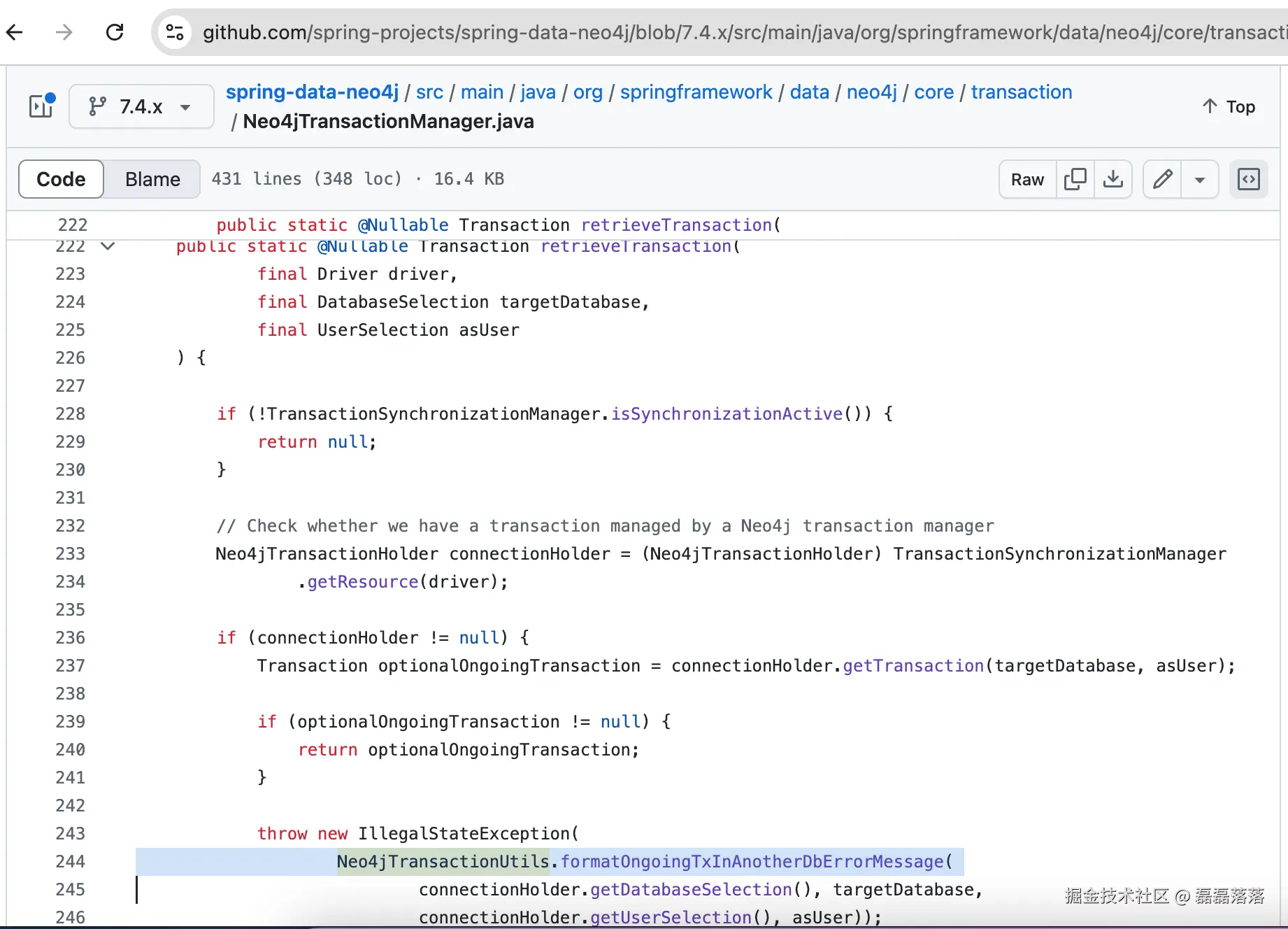This screenshot has width=1288, height=929.
Task: Click IllegalStateException on line 243
Action: click(464, 833)
